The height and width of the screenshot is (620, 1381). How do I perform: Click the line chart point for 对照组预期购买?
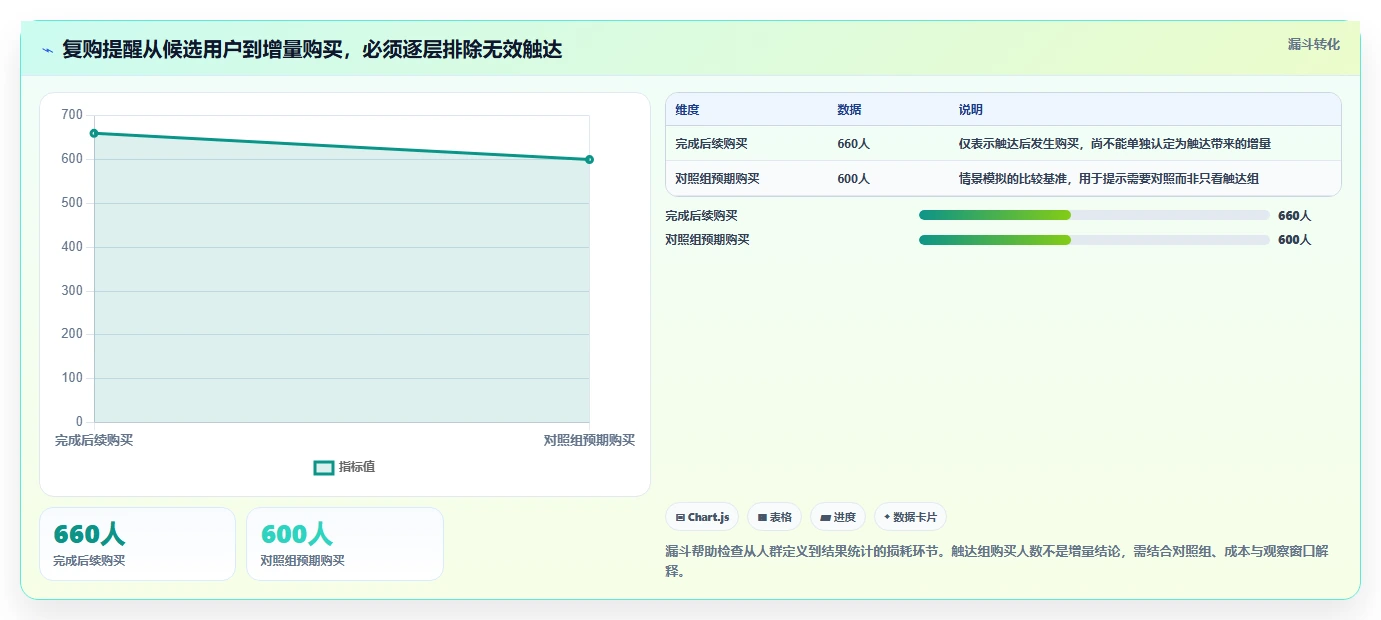click(x=589, y=159)
